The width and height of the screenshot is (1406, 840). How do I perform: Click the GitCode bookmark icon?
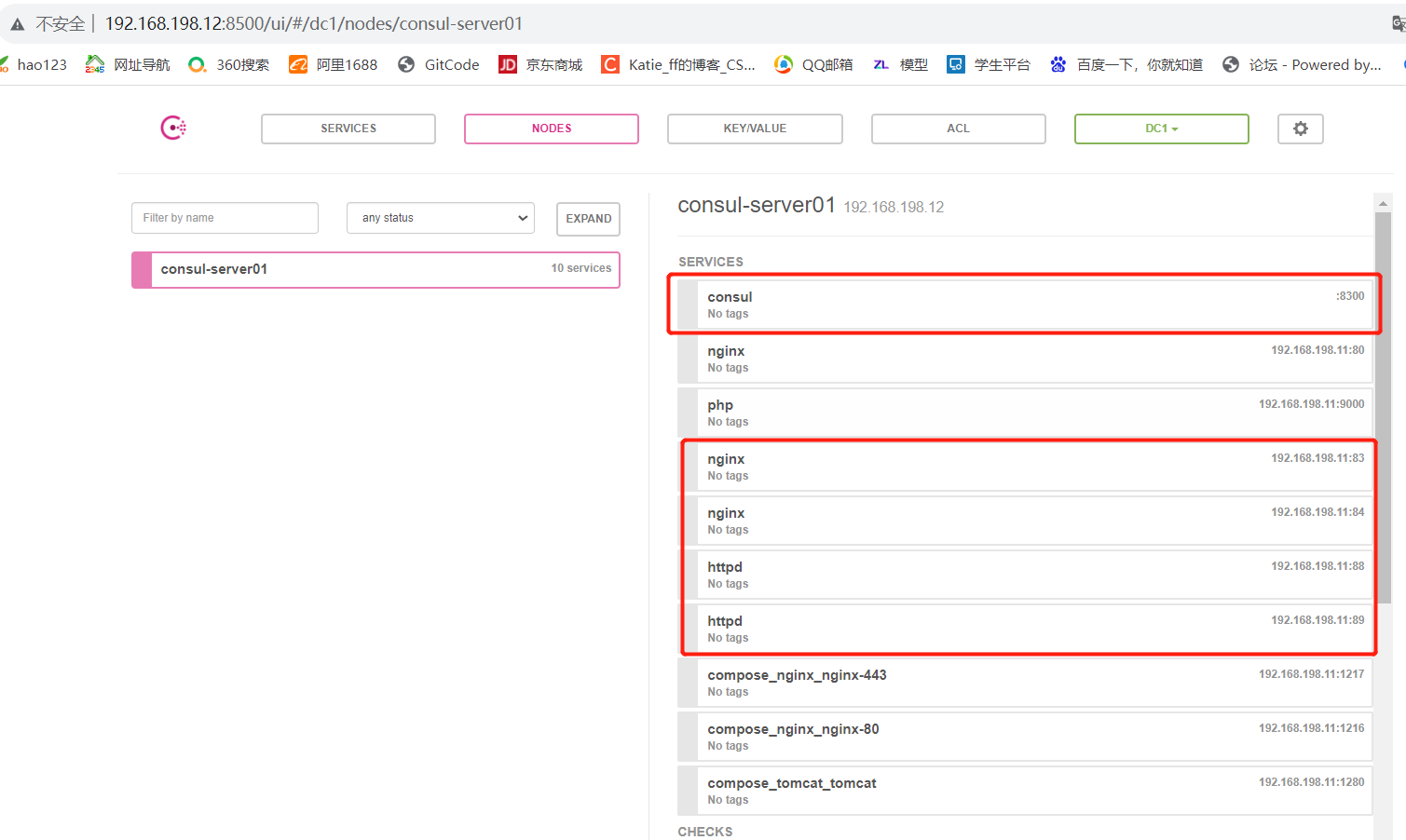point(405,64)
